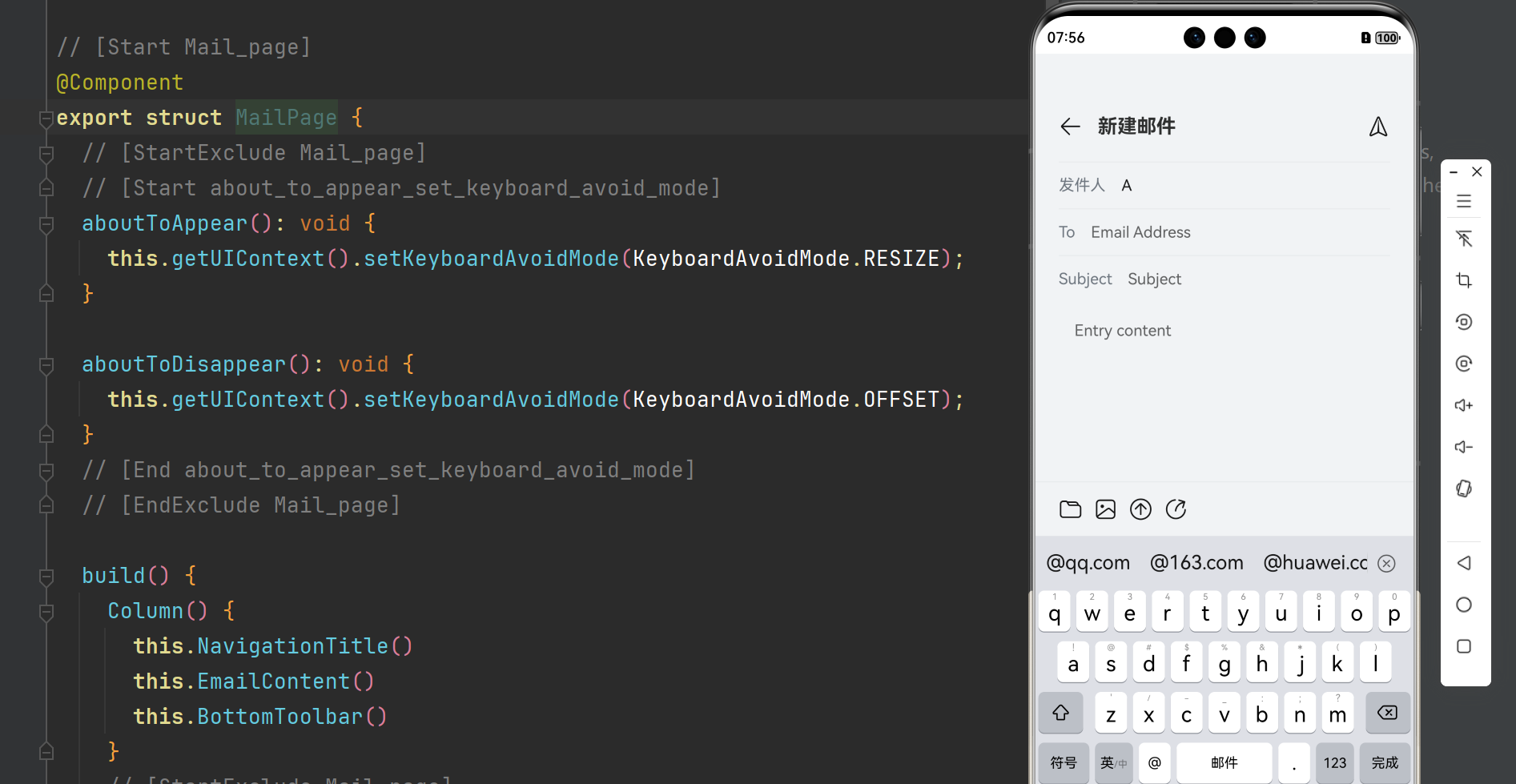Toggle the 英/中 language key
Image resolution: width=1516 pixels, height=784 pixels.
pos(1114,763)
